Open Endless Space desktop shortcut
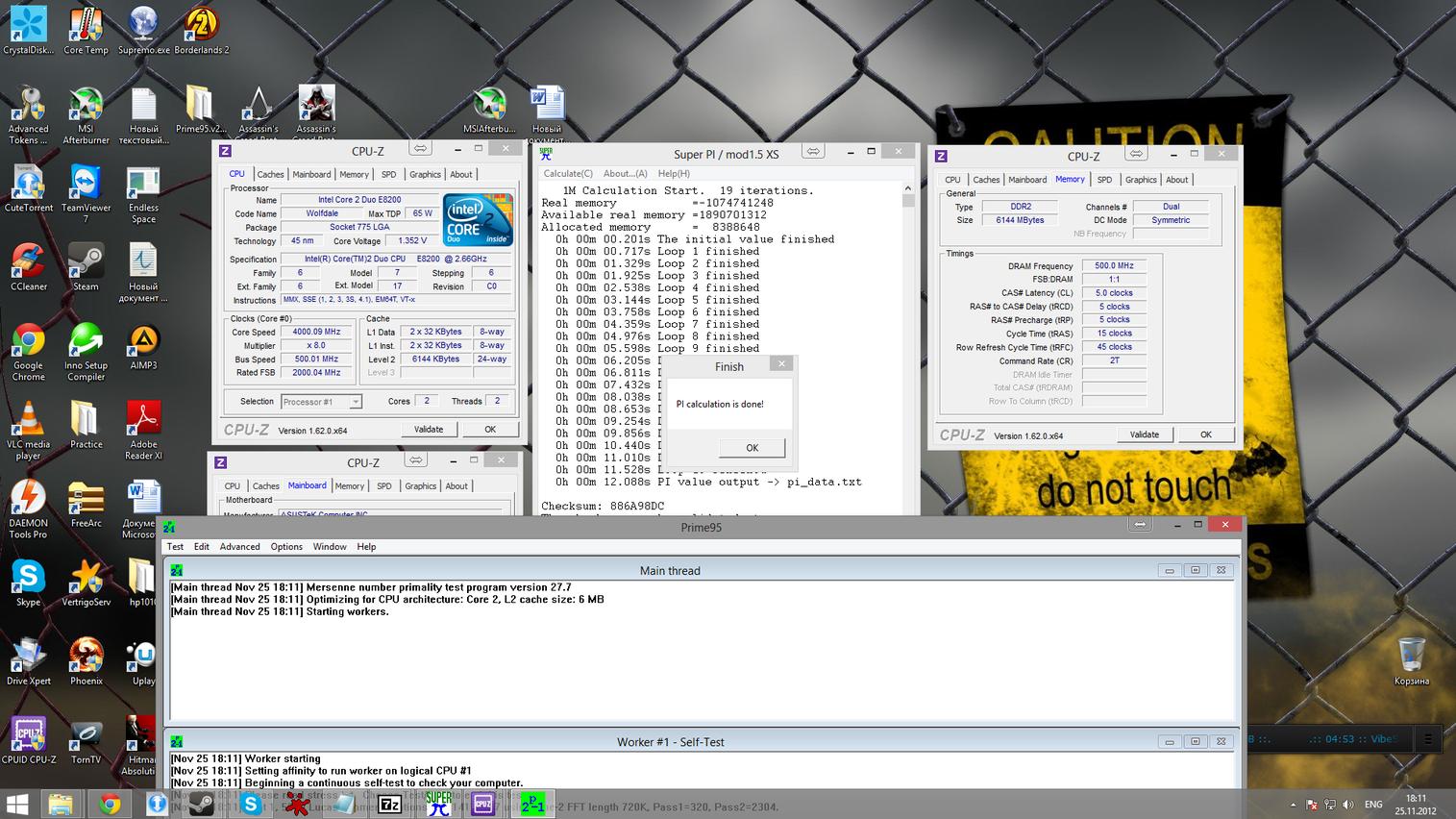The width and height of the screenshot is (1456, 819). (x=143, y=194)
